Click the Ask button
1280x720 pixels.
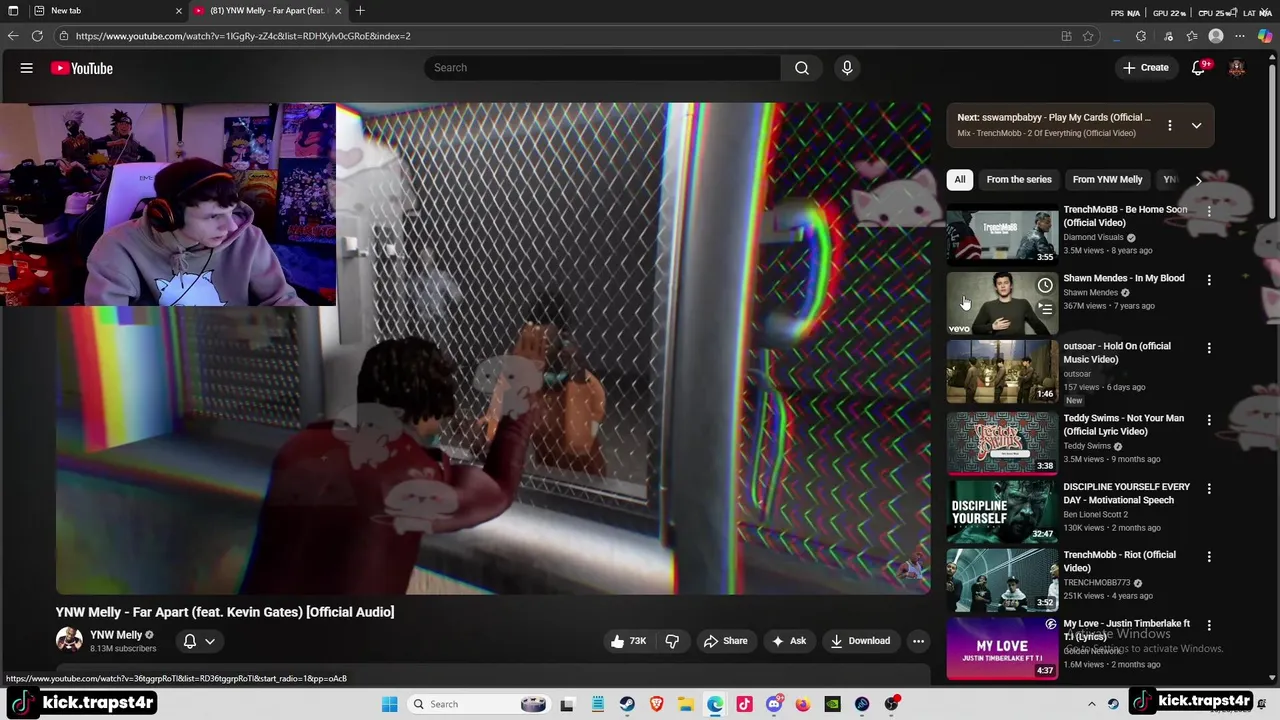pyautogui.click(x=788, y=641)
